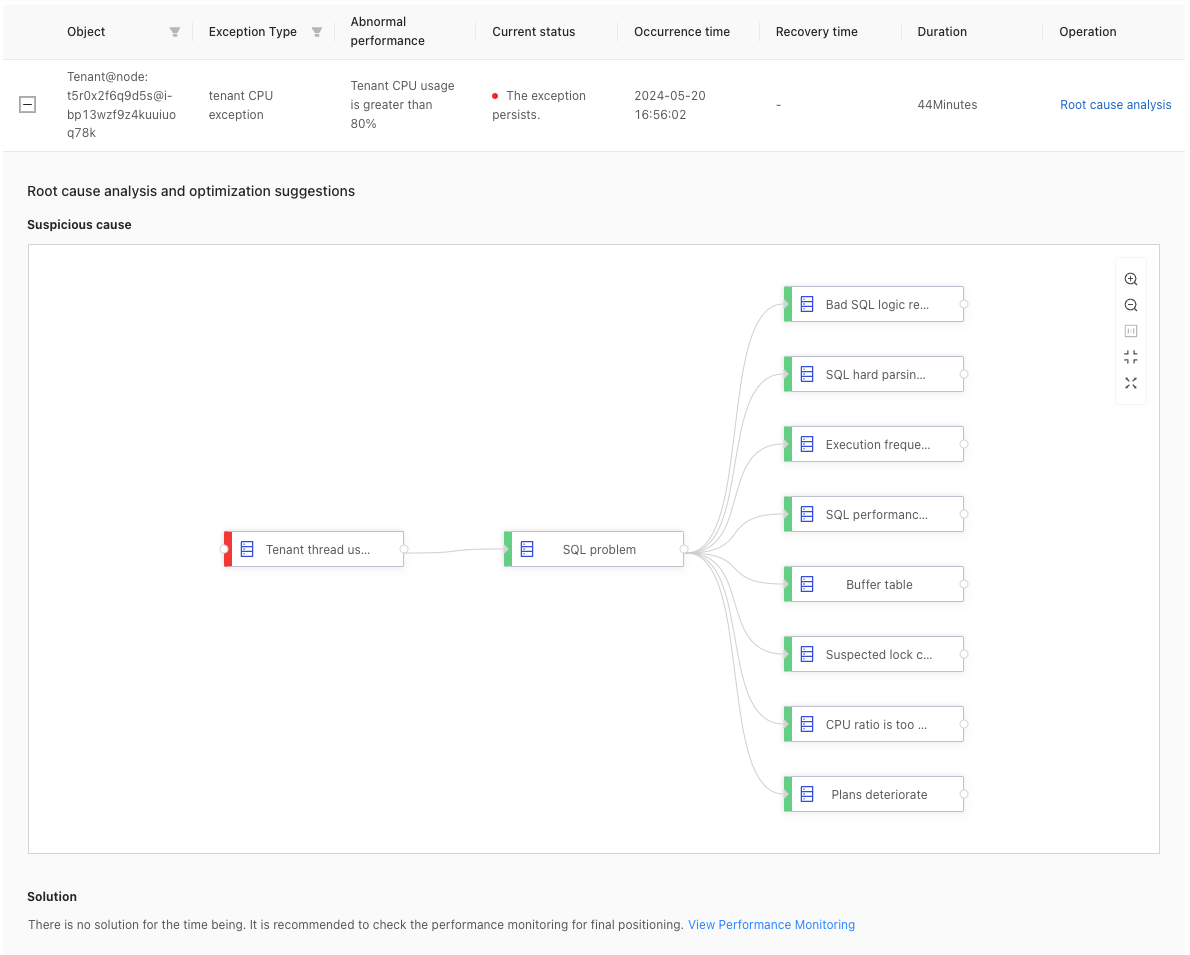Open the Exception Type column filter icon

tap(316, 32)
